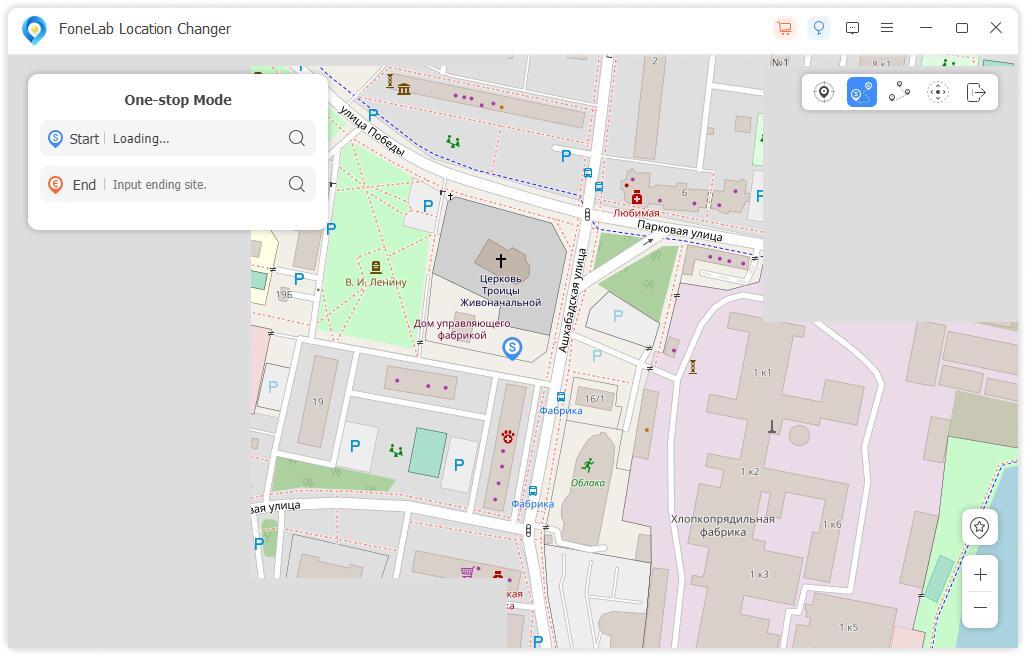Viewport: 1026px width, 656px height.
Task: Click 'Хлопкопрядильная фабрика' label on map
Action: (x=722, y=525)
